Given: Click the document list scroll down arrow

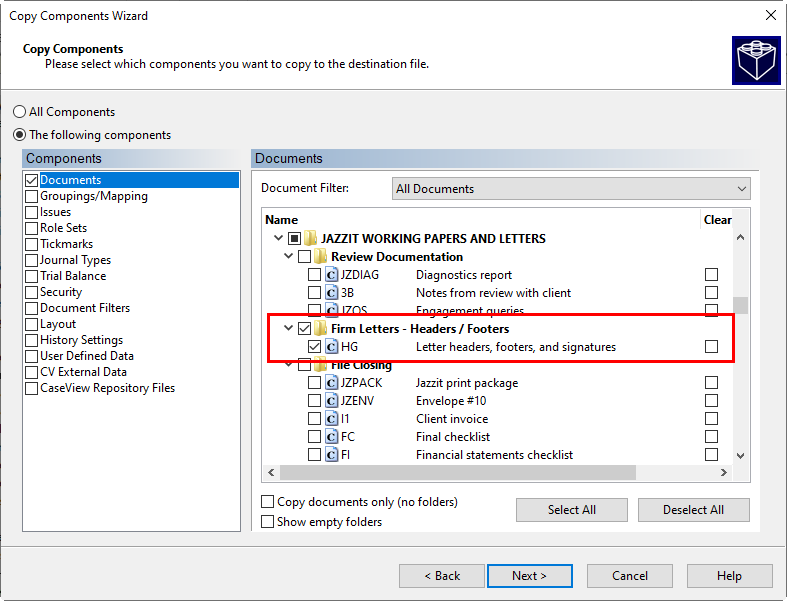Looking at the screenshot, I should (740, 455).
